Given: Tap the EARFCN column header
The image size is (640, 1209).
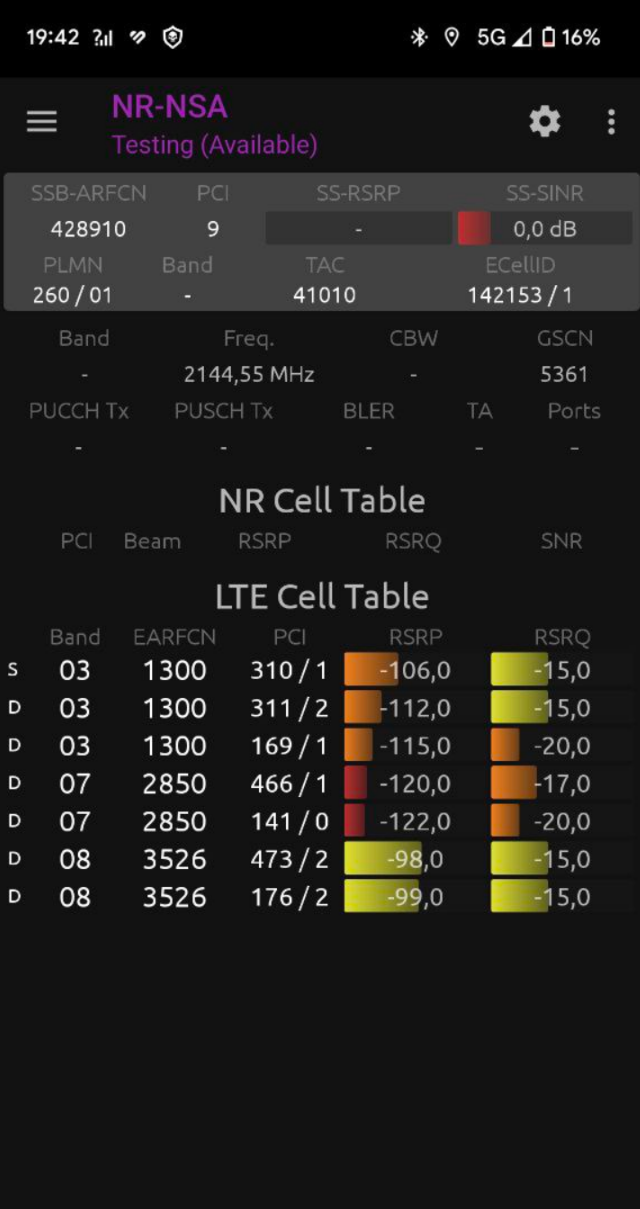Looking at the screenshot, I should tap(174, 637).
